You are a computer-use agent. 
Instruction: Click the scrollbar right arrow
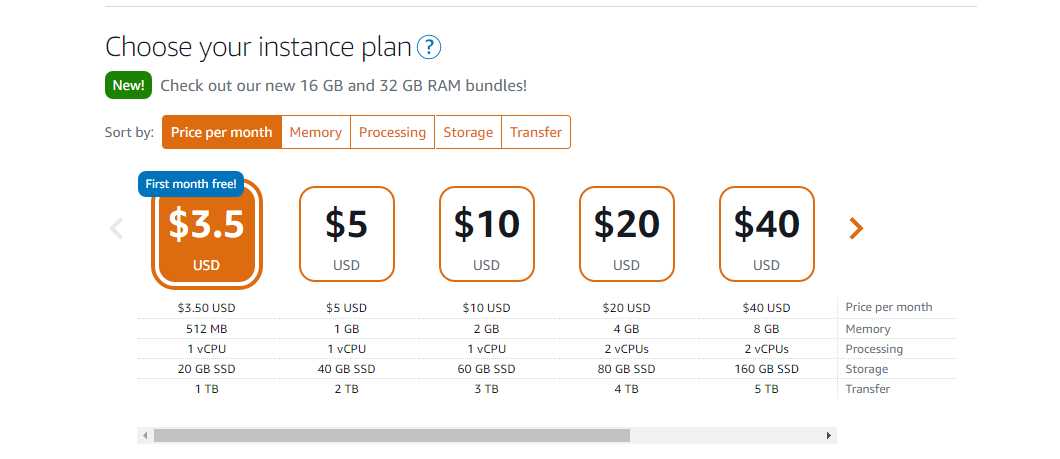828,436
